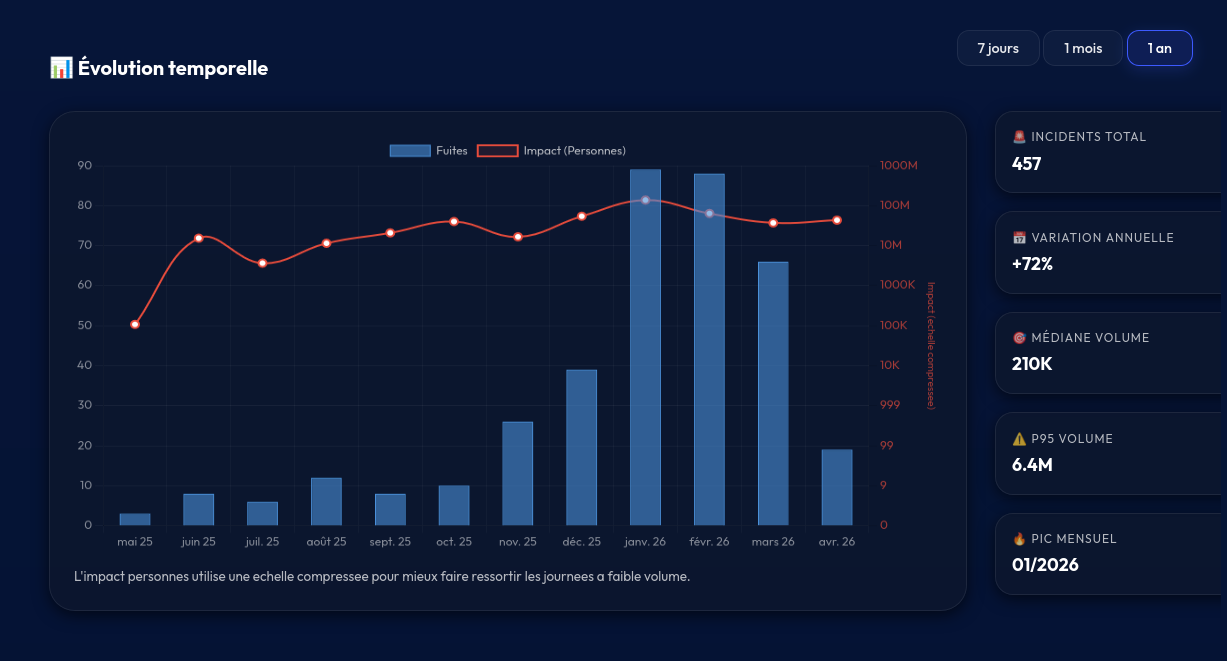The width and height of the screenshot is (1227, 661).
Task: Open the Pic Mensuel 01/2026 card
Action: (1110, 554)
